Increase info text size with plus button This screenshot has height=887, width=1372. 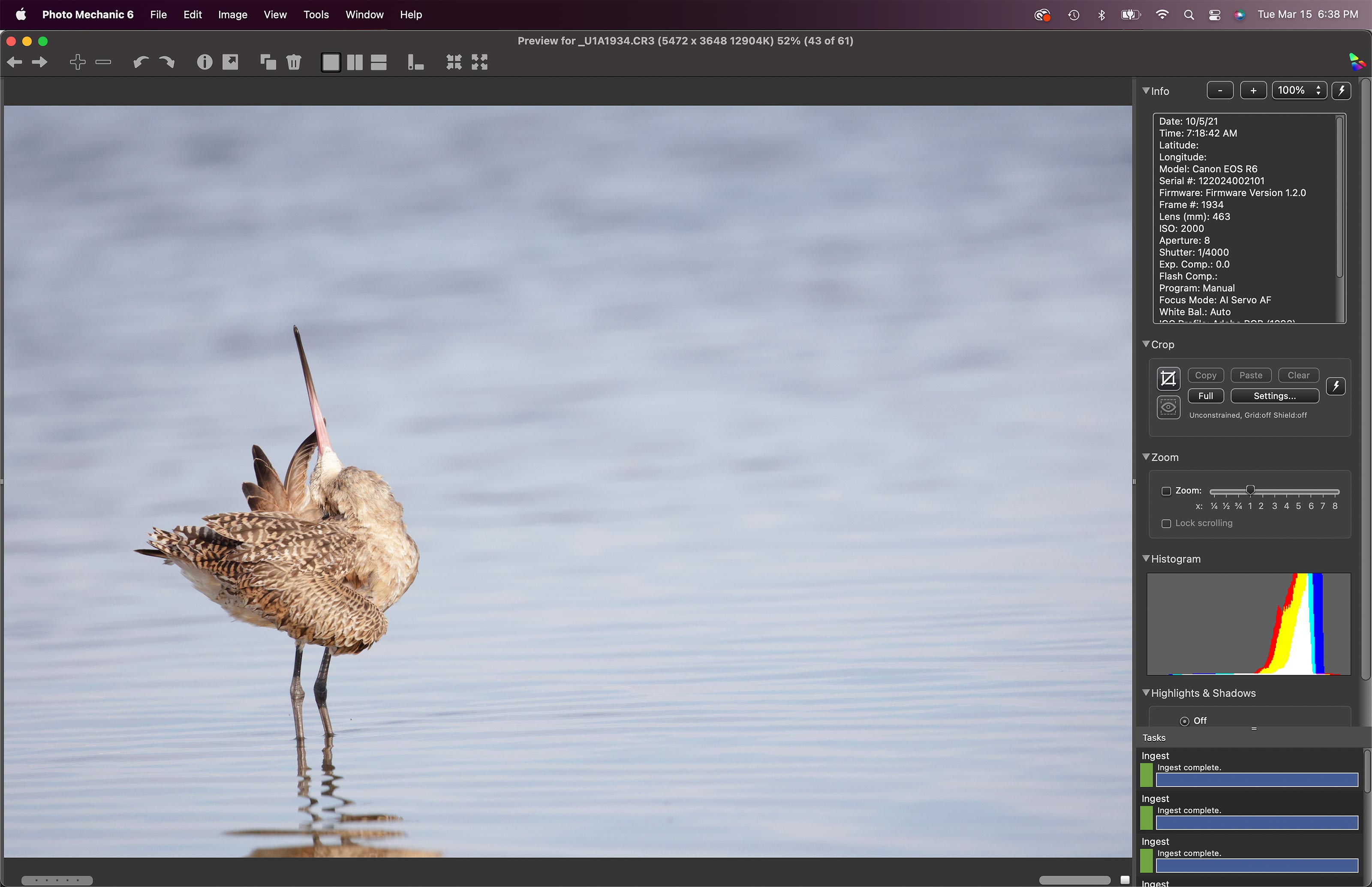tap(1253, 90)
